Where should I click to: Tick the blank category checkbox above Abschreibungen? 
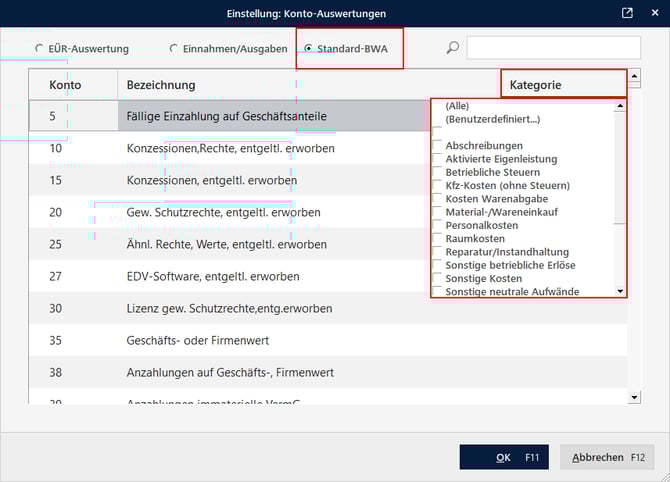(x=437, y=132)
